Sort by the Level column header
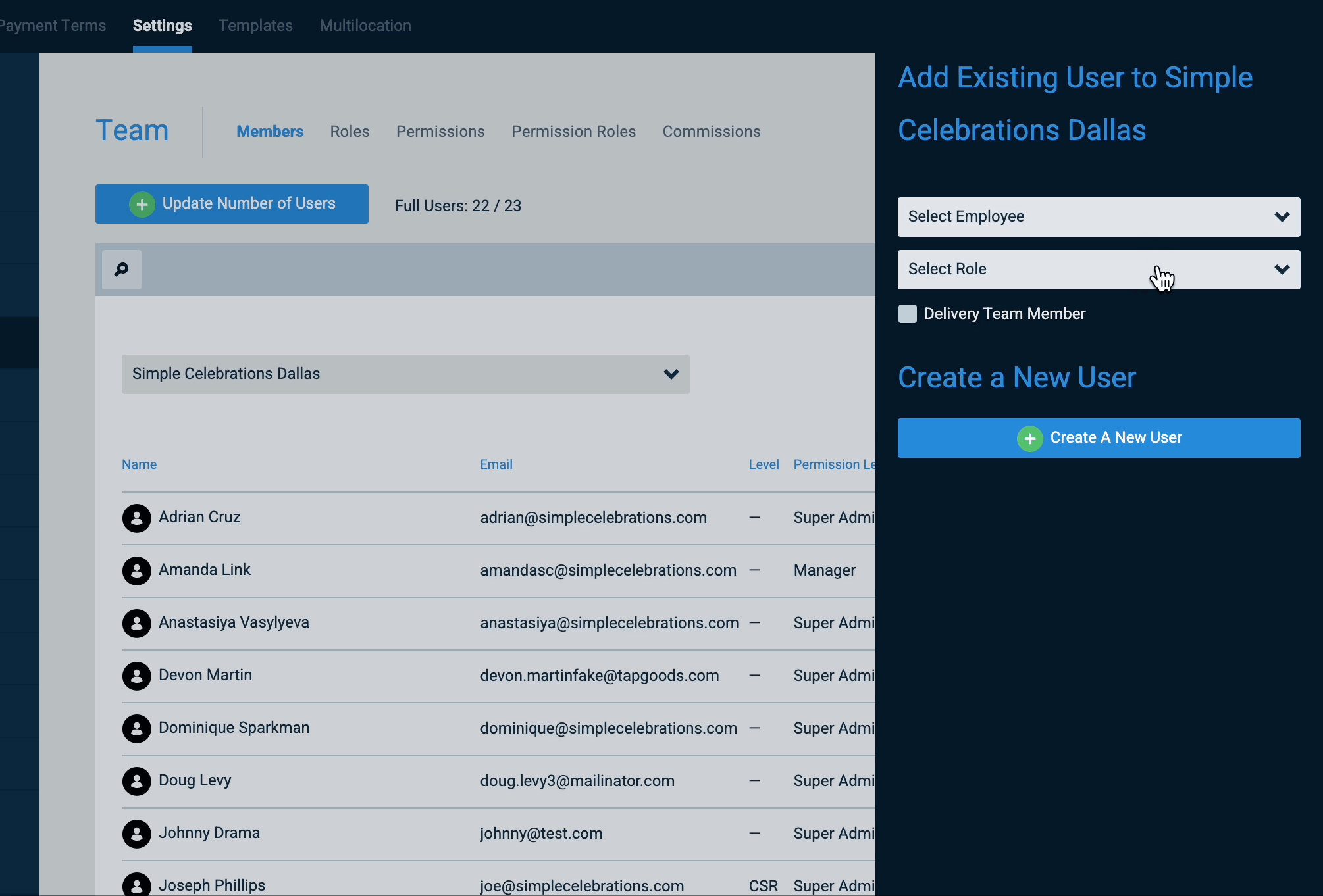The image size is (1323, 896). tap(764, 464)
